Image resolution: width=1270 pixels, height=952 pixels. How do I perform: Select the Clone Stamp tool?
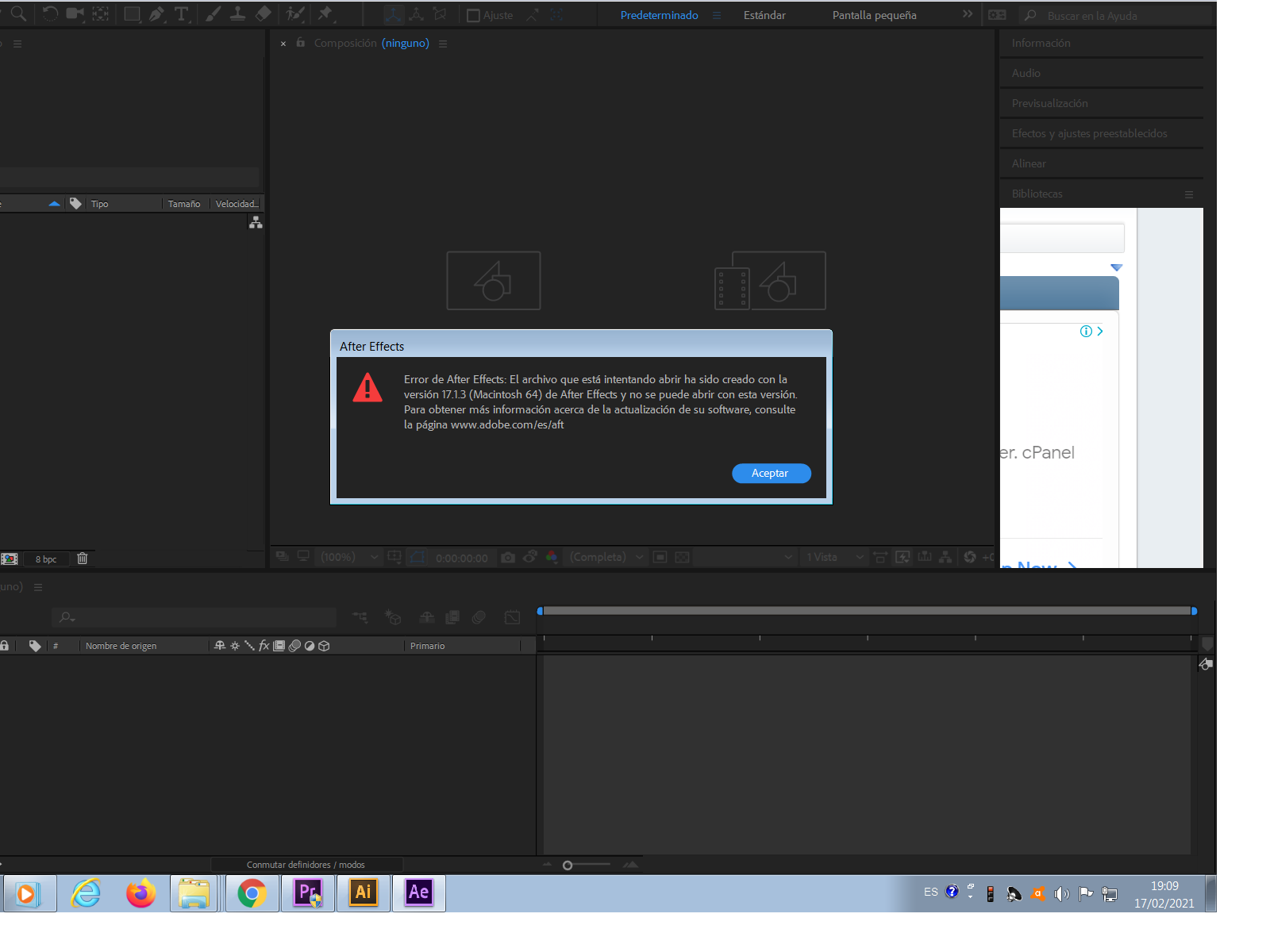coord(237,13)
